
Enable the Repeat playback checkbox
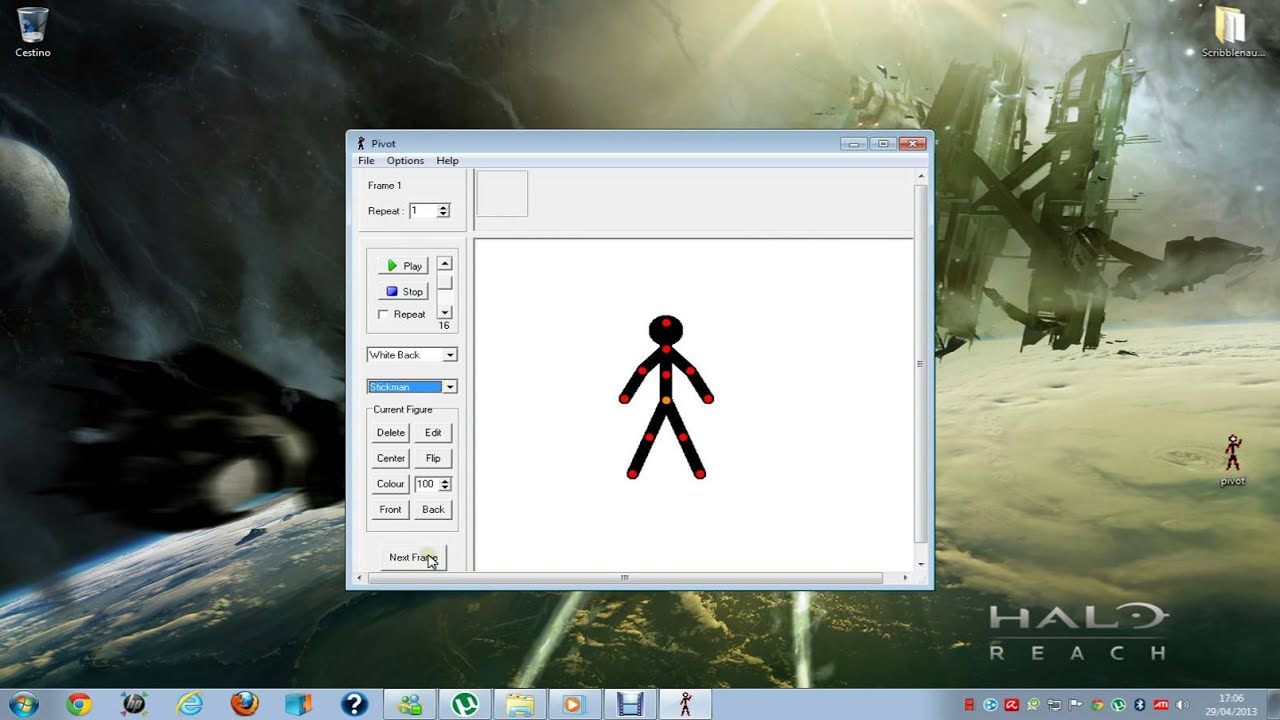coord(383,314)
